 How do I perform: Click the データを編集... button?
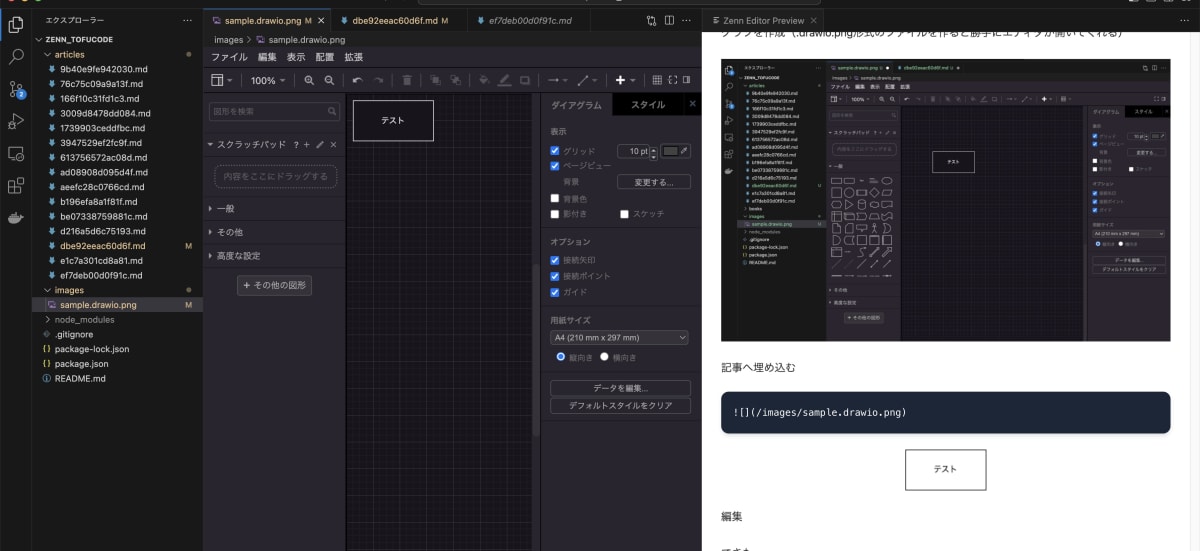(x=620, y=388)
